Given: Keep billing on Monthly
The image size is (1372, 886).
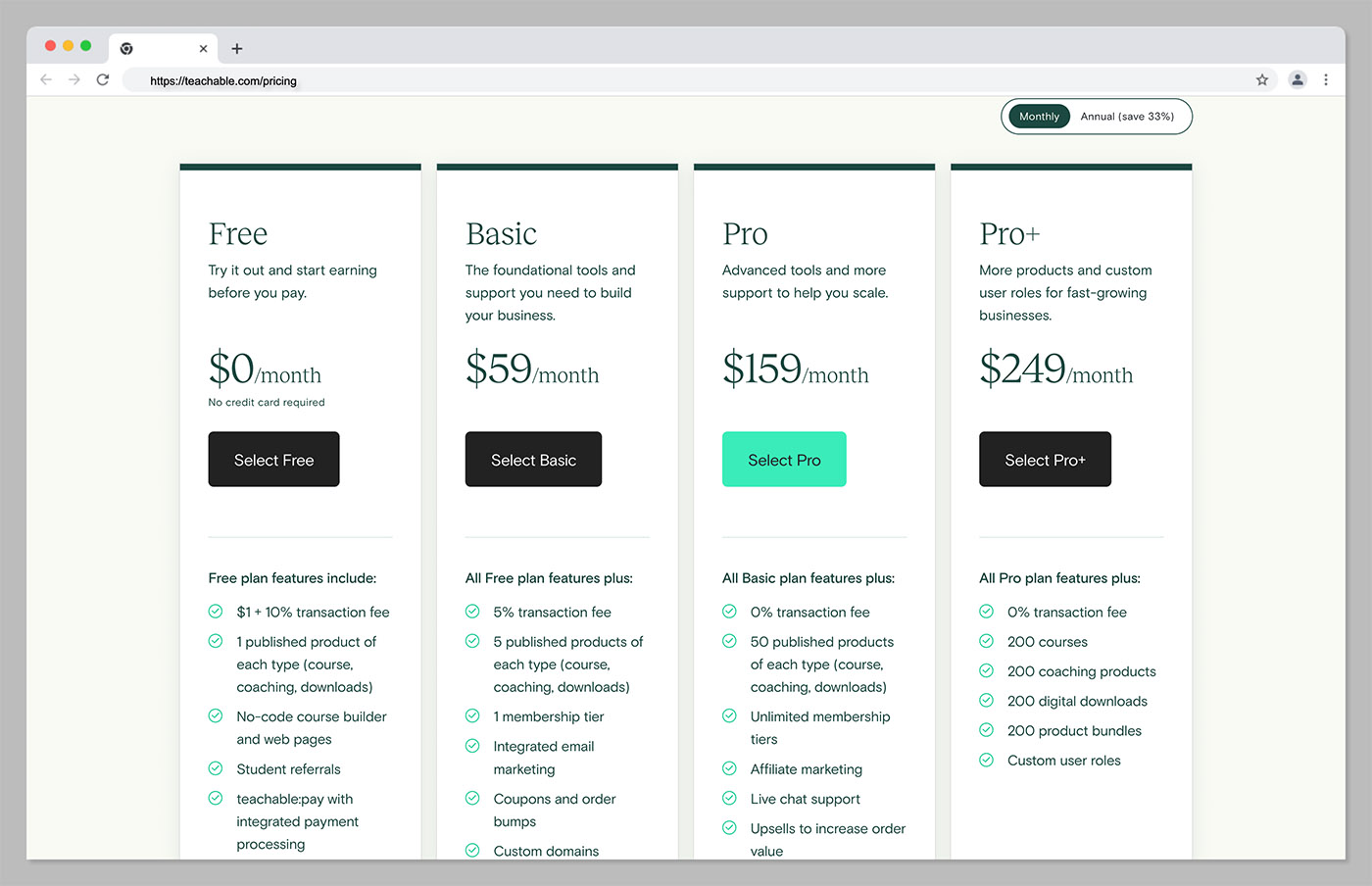Looking at the screenshot, I should click(1039, 116).
